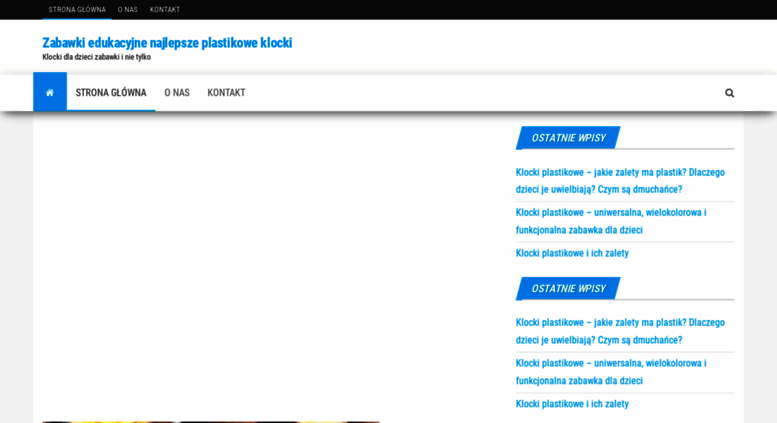Click the blue home icon in navigation bar
This screenshot has height=423, width=777.
(x=50, y=92)
